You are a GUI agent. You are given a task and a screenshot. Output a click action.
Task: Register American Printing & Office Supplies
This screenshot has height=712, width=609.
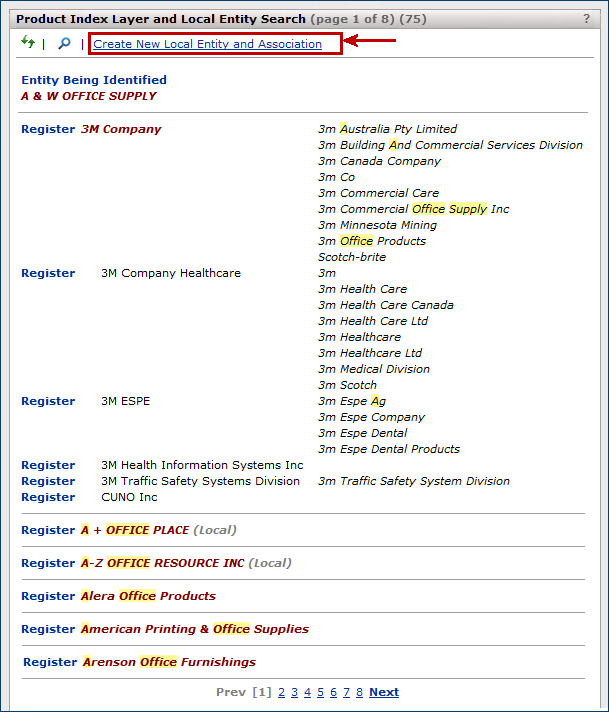click(x=48, y=629)
